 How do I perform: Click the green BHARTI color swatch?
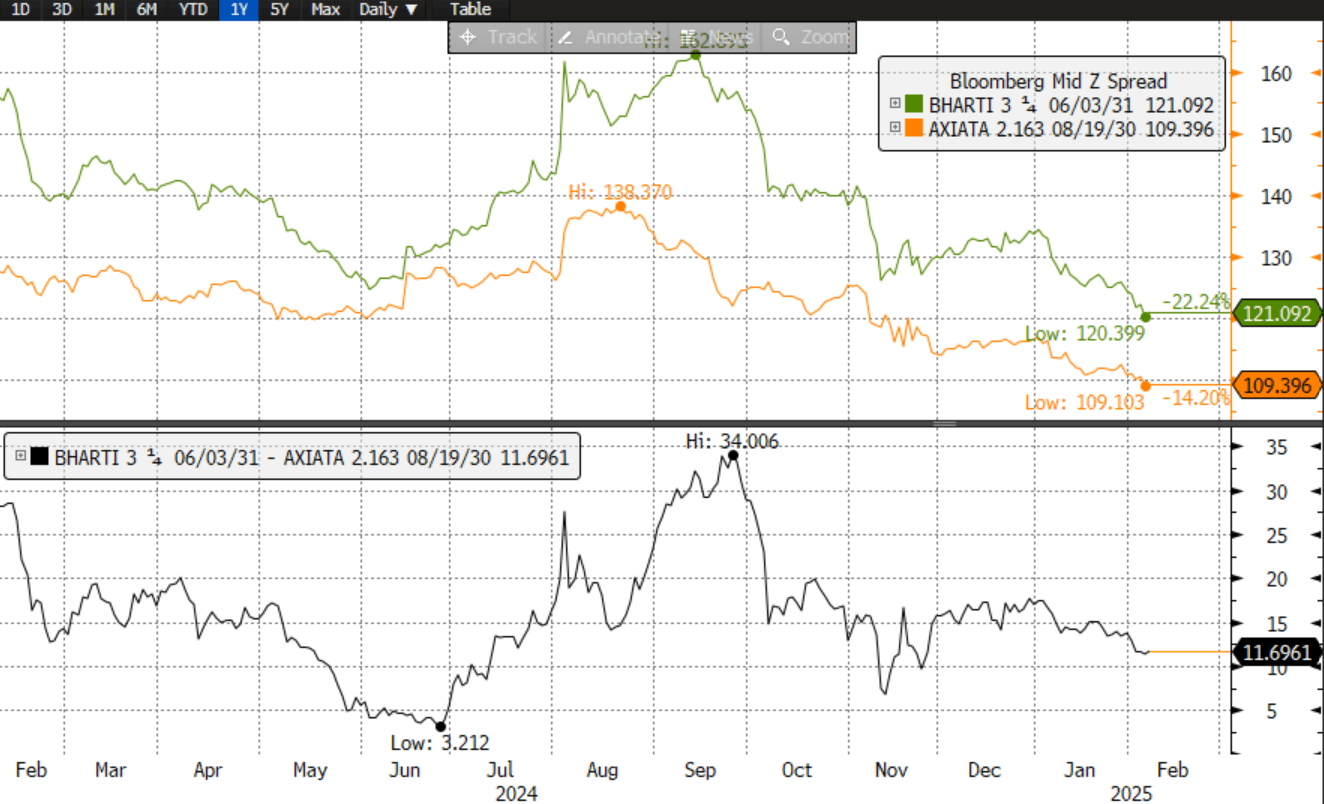914,104
